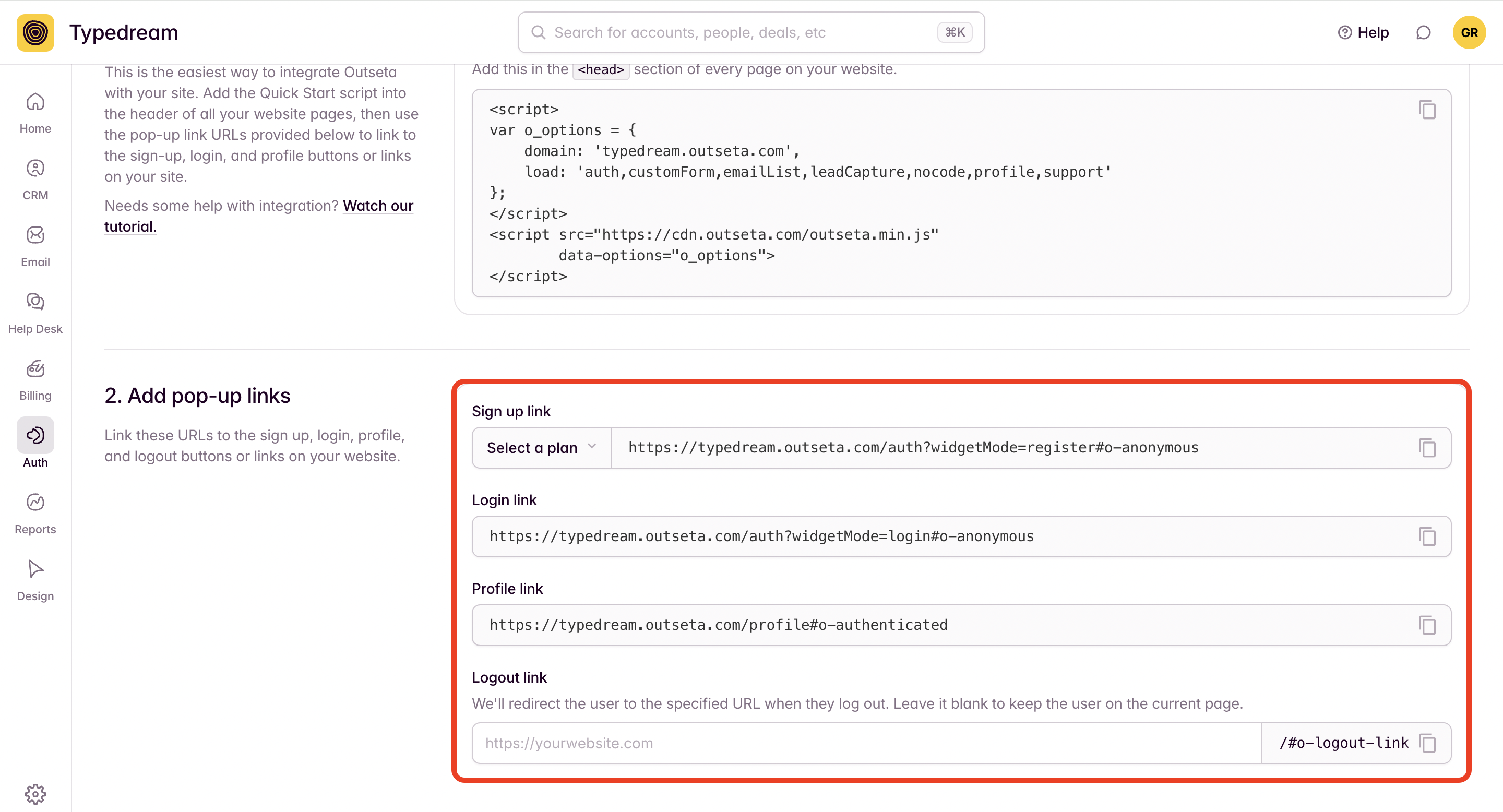Open the chat messages icon
Screen dimensions: 1503x812
click(x=1423, y=33)
